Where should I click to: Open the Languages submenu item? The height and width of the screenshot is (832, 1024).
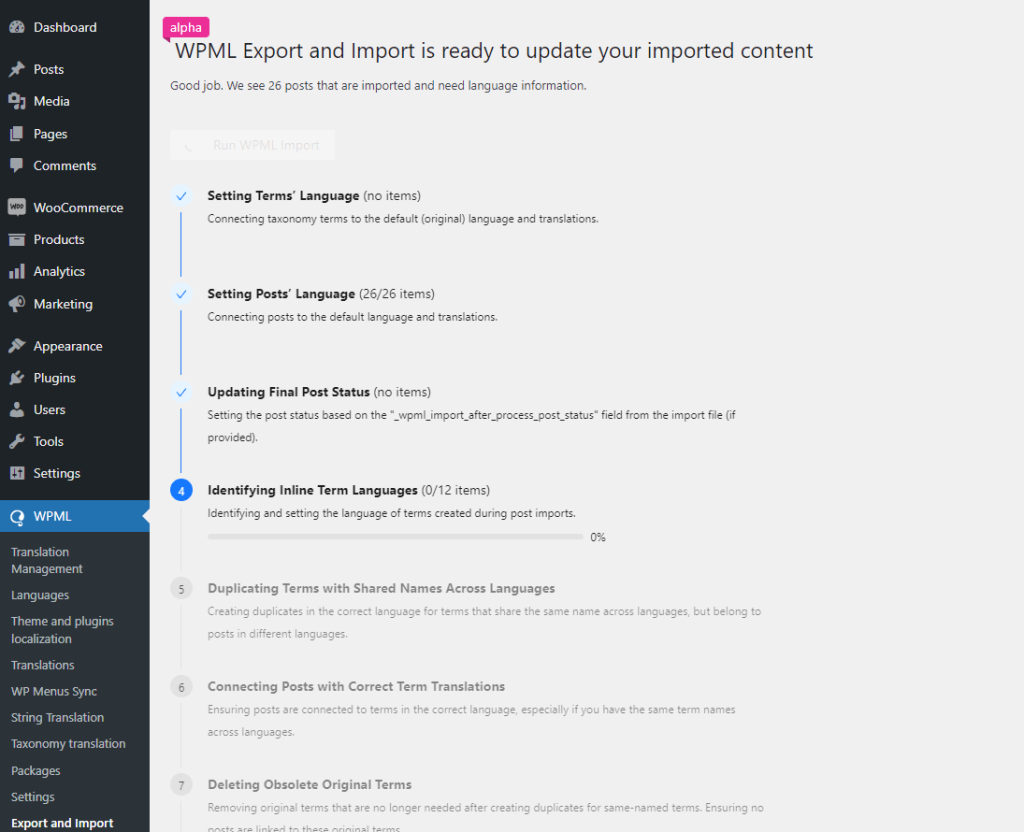pyautogui.click(x=40, y=596)
